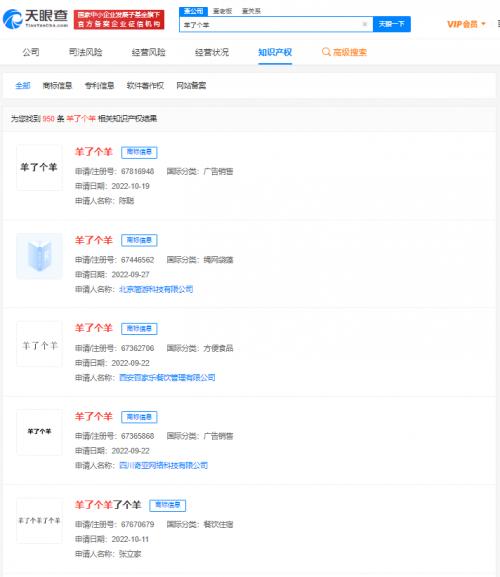Viewport: 500px width, 577px height.
Task: Filter by 商标信息
Action: pyautogui.click(x=57, y=86)
